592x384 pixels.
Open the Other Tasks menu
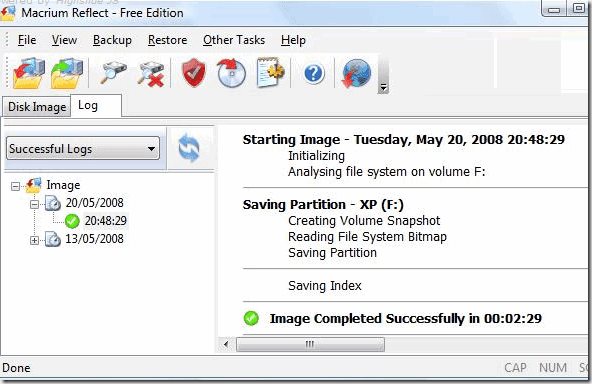point(234,40)
